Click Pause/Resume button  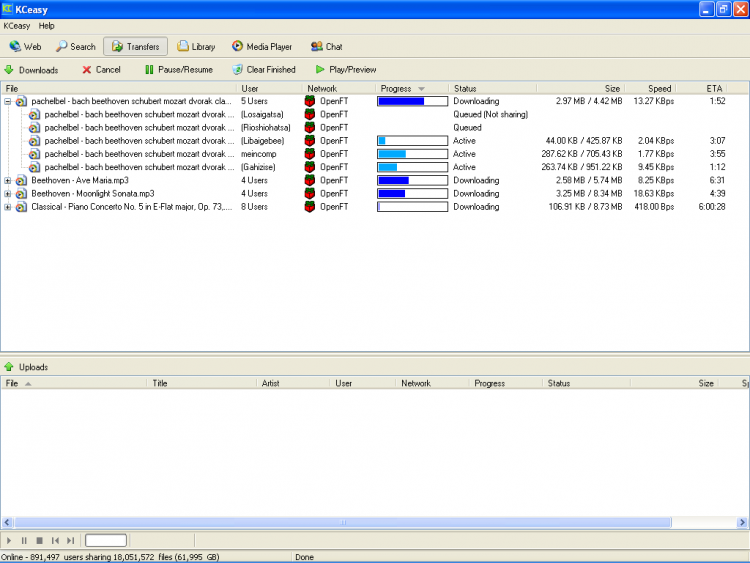[x=179, y=70]
